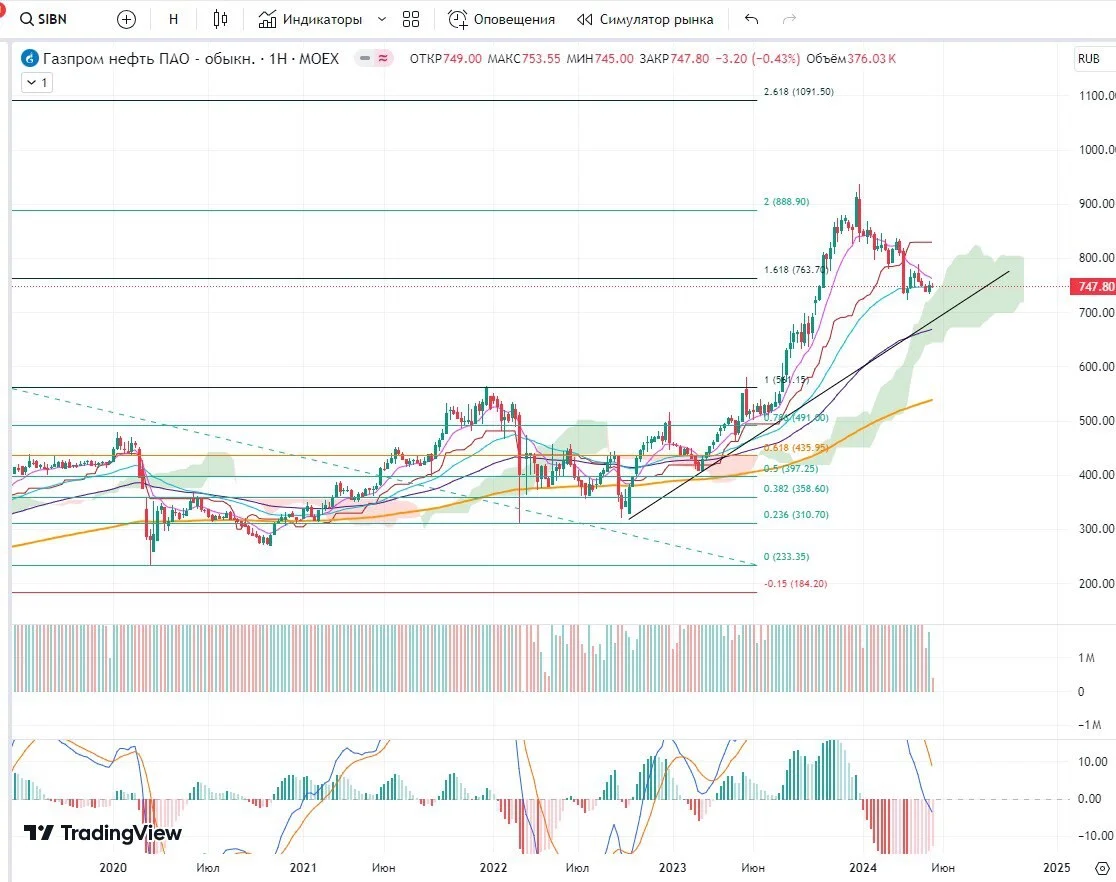Click the Газпром нефть ПАО symbol title

pos(191,58)
